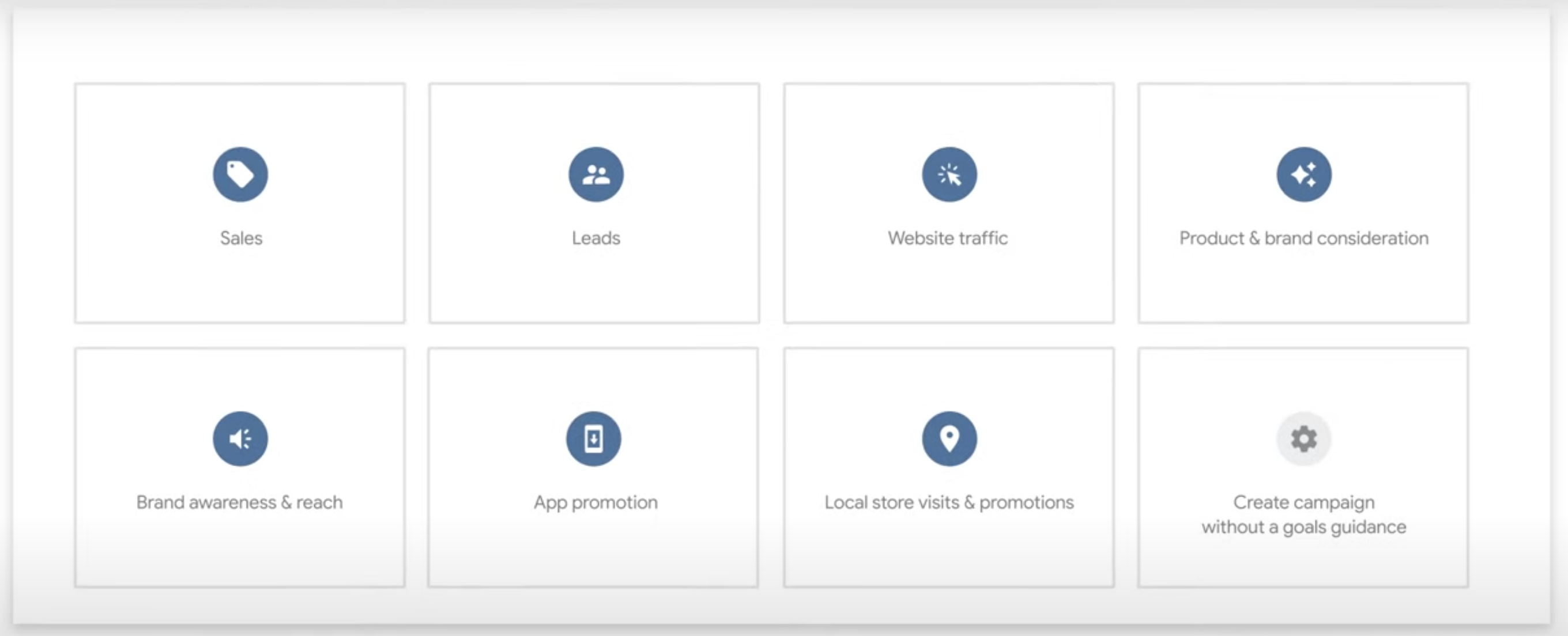The image size is (1568, 636).
Task: Click blank area below Sales label in its card
Action: [240, 286]
